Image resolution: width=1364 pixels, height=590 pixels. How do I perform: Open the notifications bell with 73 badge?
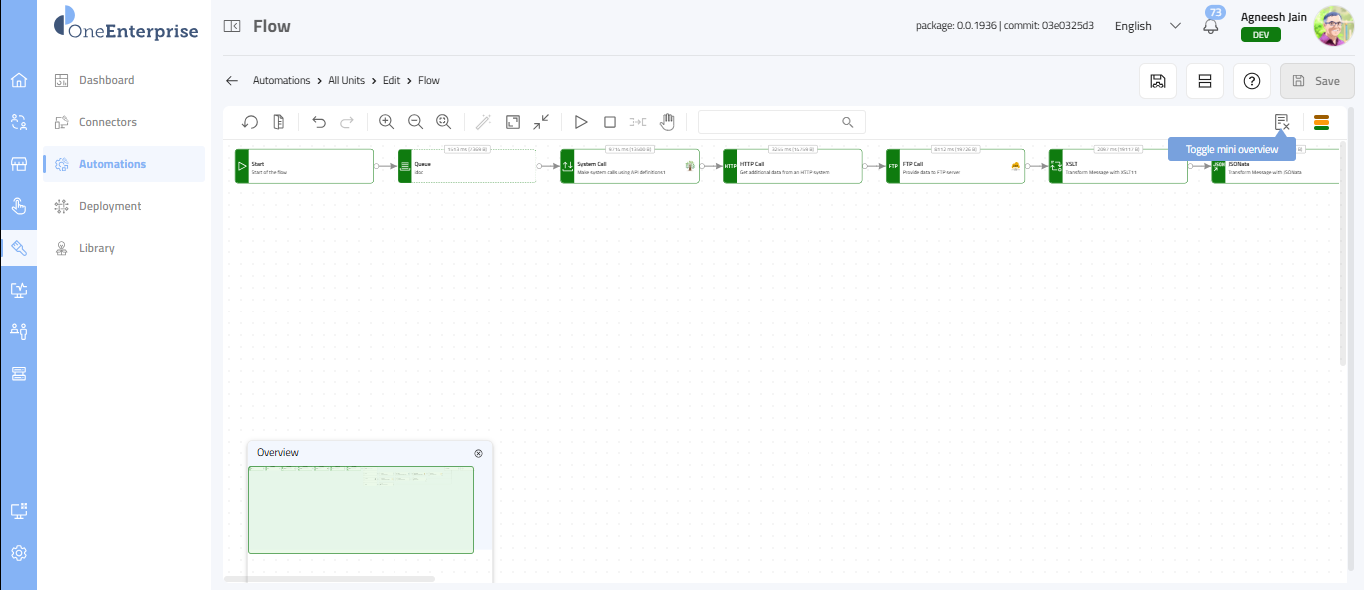(1211, 26)
